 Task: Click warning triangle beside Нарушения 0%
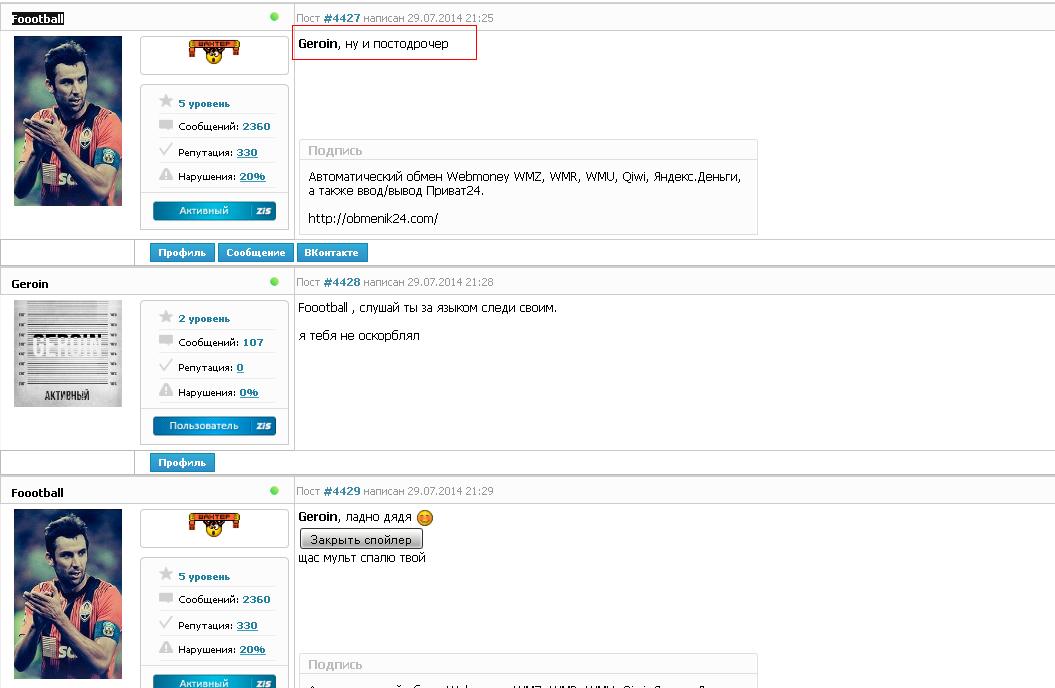(166, 390)
